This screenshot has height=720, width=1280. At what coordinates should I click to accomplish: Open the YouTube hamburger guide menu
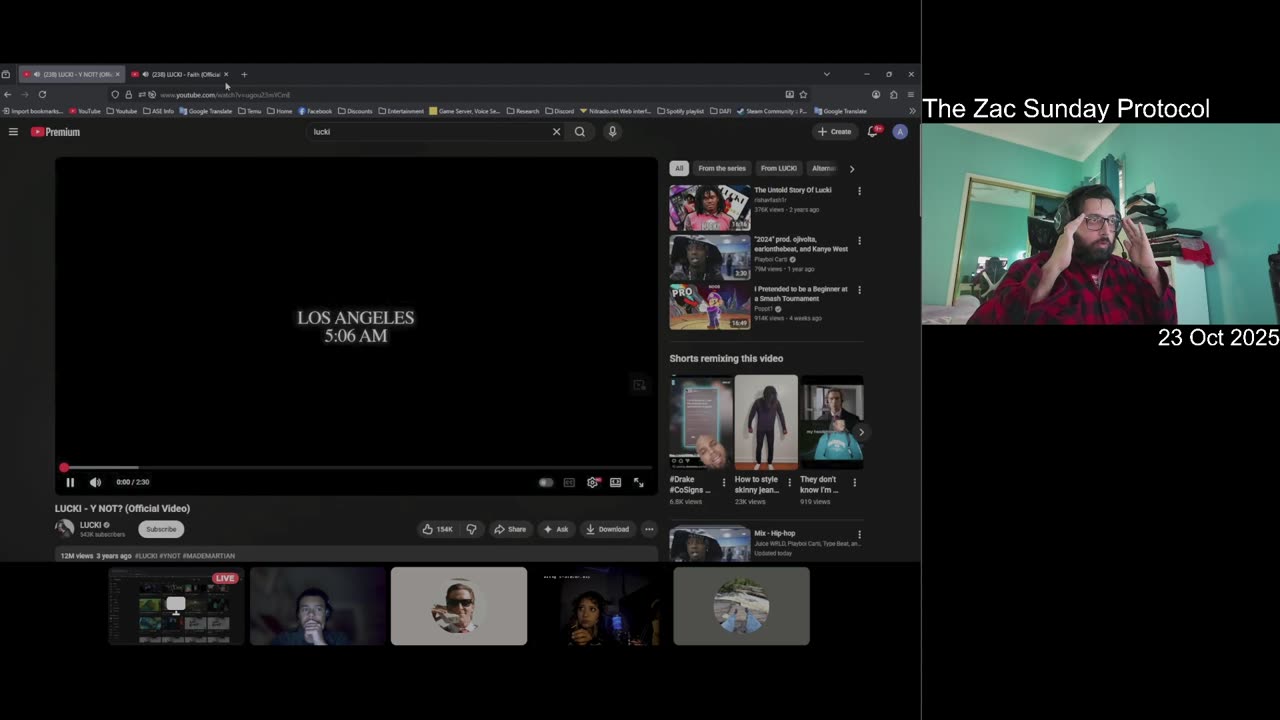click(13, 132)
